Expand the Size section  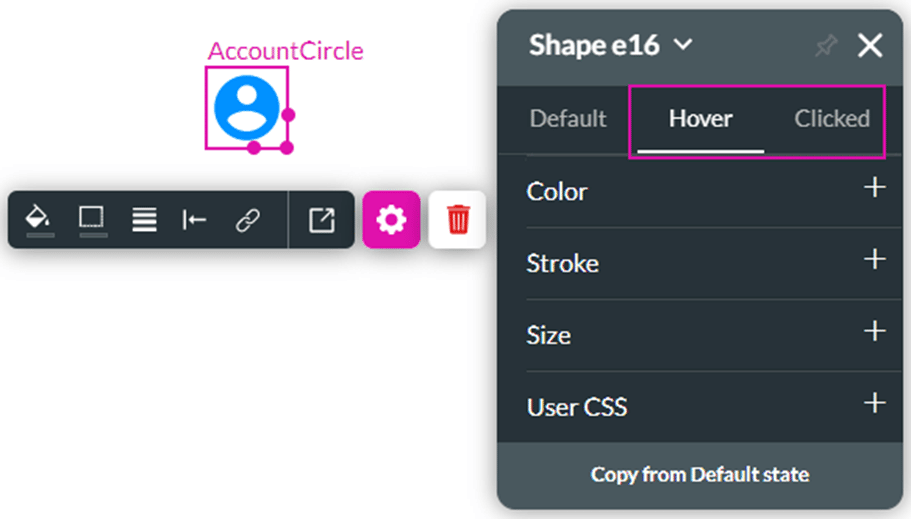[874, 332]
